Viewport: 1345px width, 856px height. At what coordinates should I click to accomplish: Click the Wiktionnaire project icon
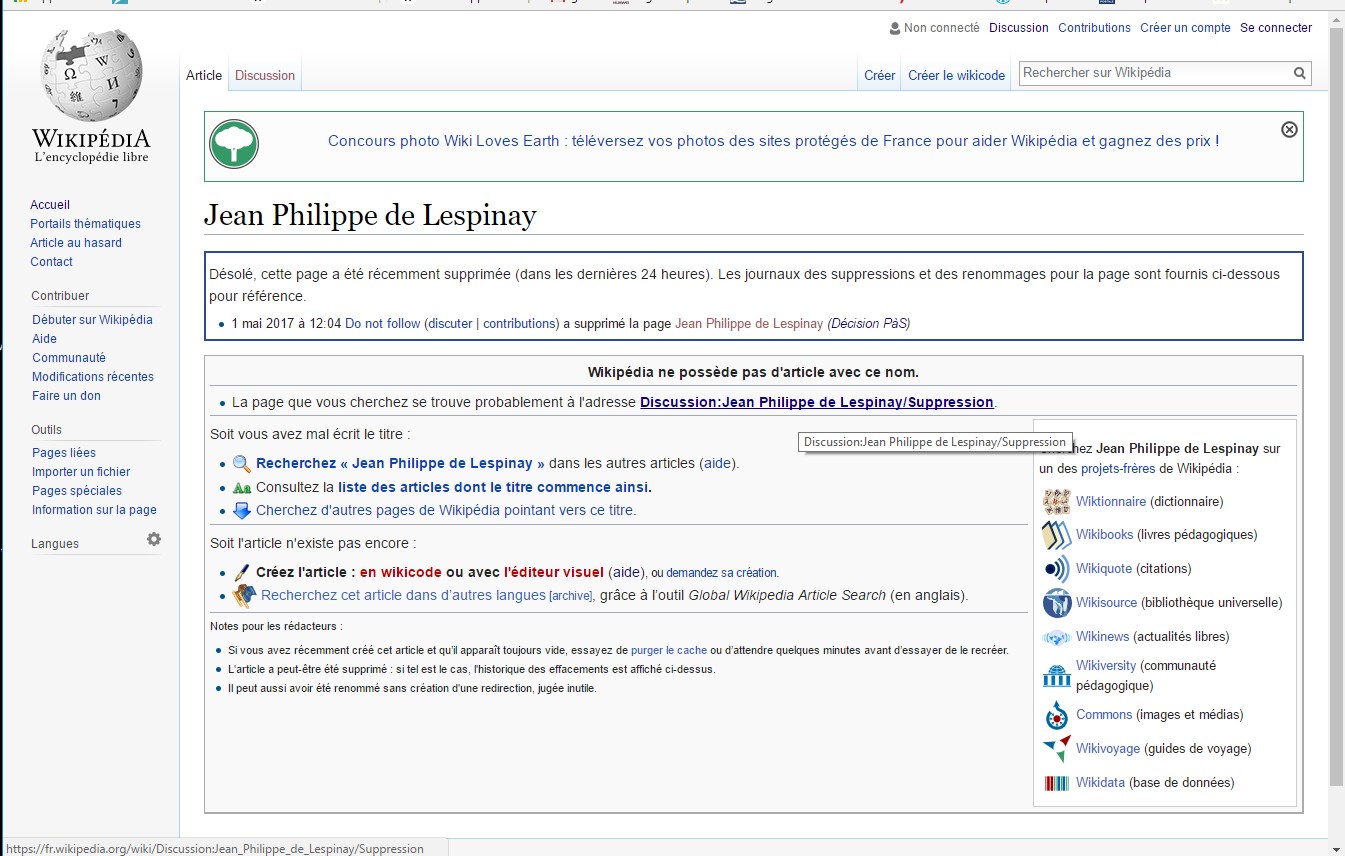click(x=1056, y=501)
